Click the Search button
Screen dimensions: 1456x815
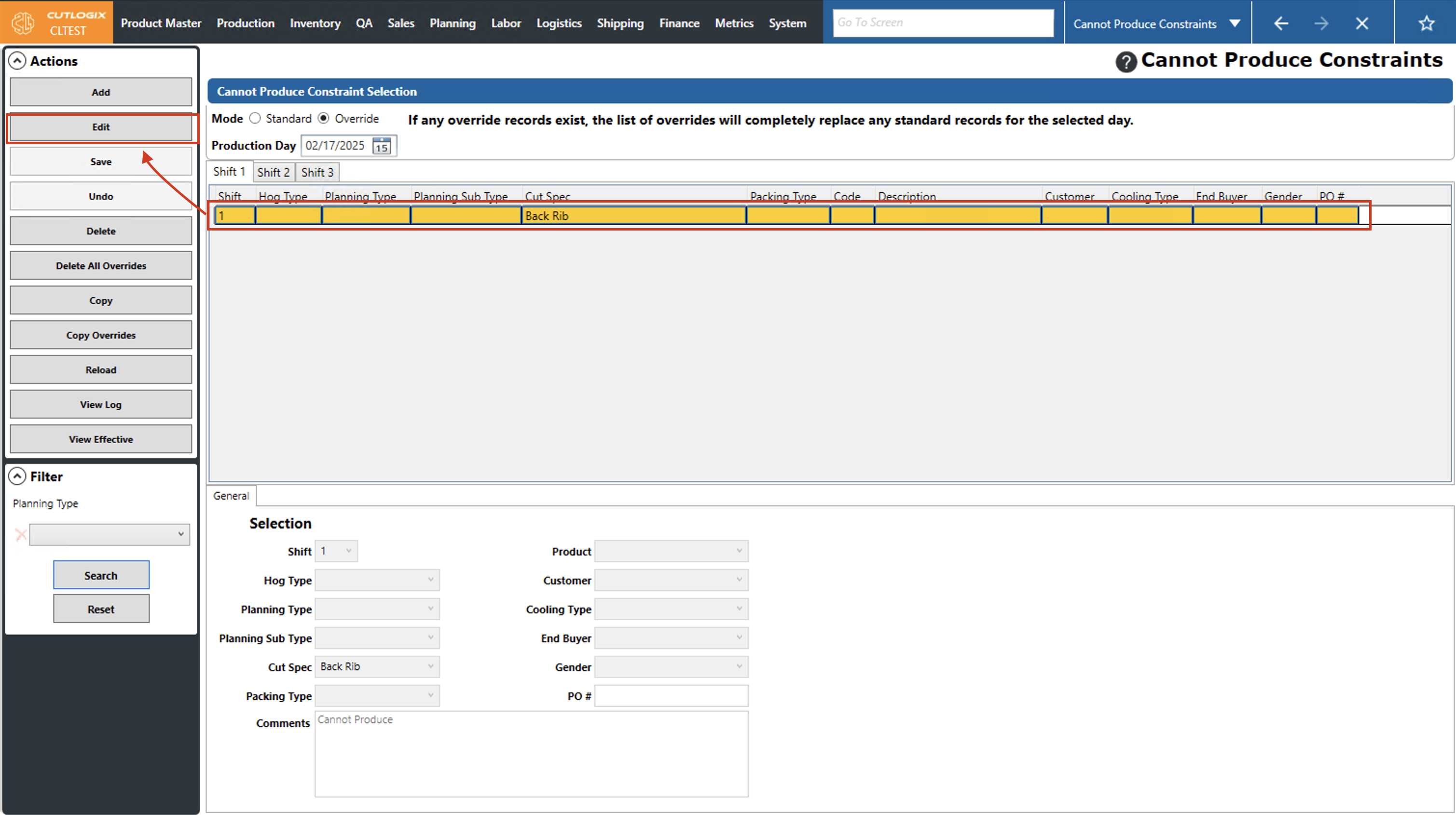[101, 575]
